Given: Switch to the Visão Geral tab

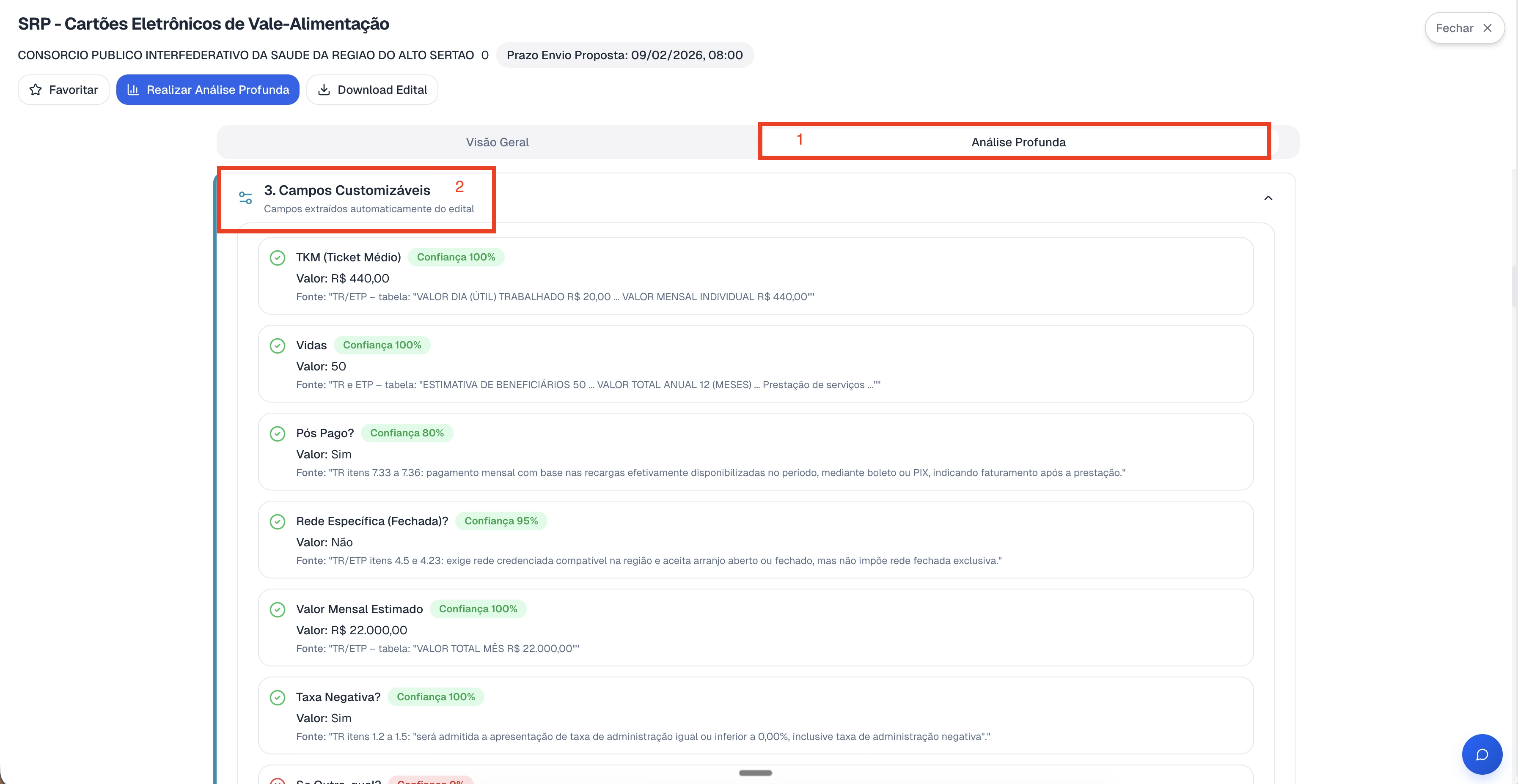Looking at the screenshot, I should [x=497, y=142].
